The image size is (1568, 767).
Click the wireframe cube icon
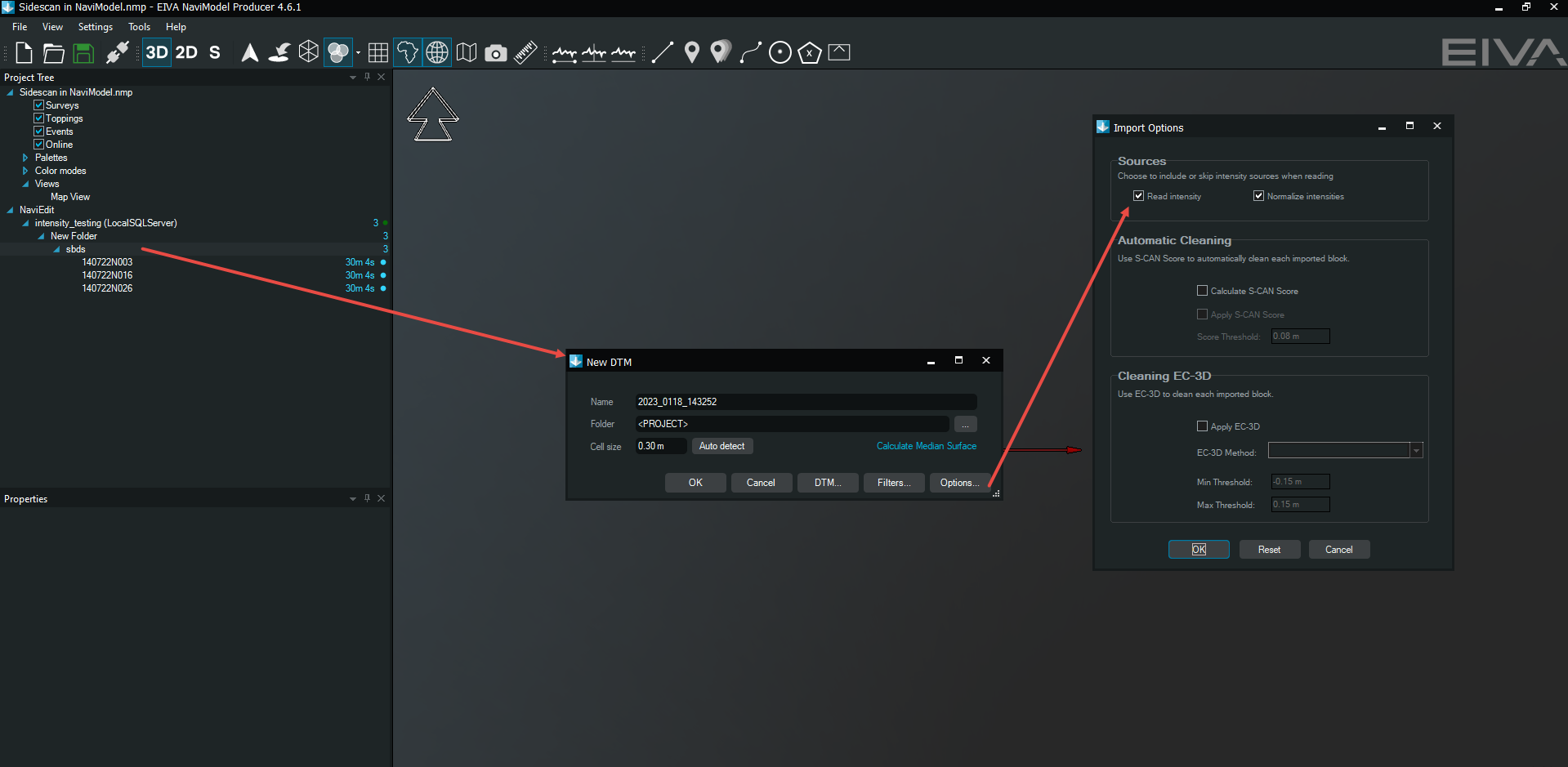pyautogui.click(x=309, y=52)
